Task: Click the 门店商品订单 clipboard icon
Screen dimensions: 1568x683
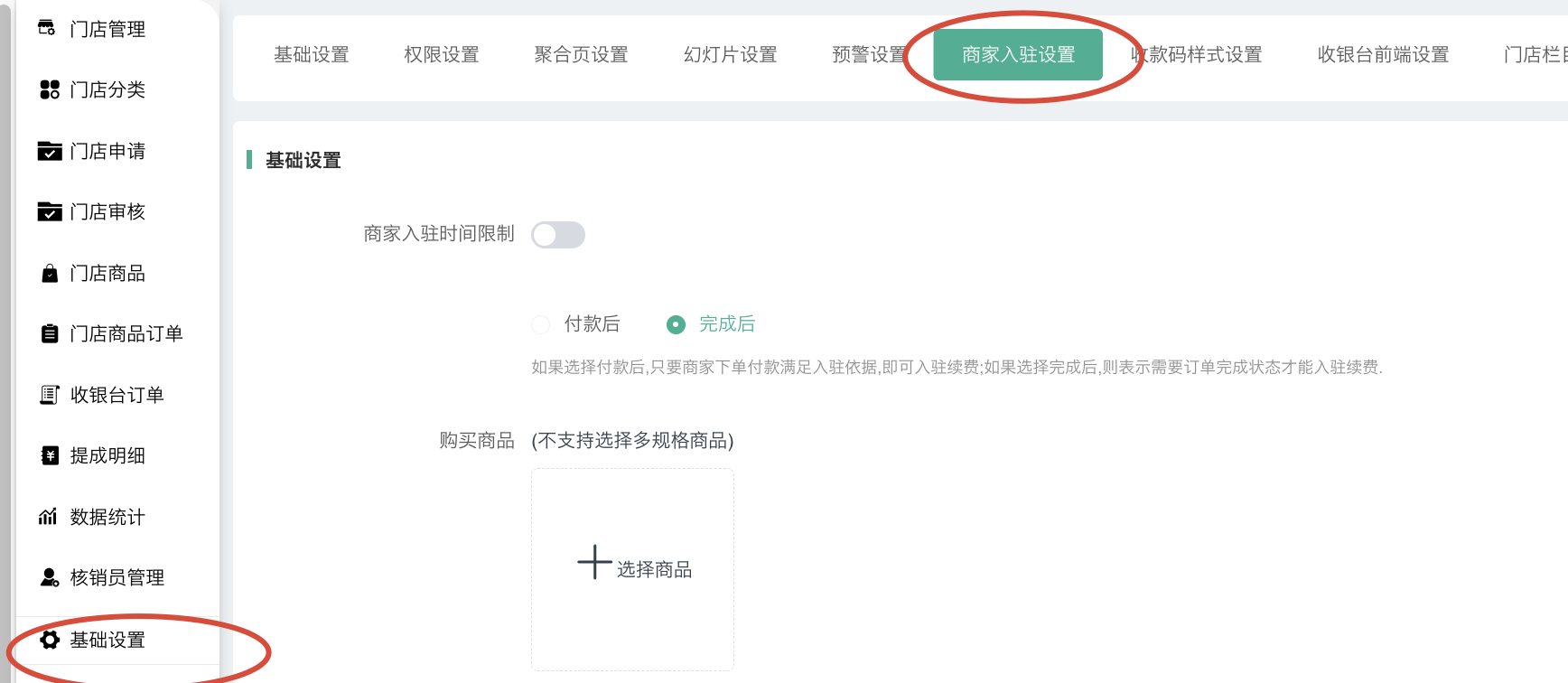Action: [50, 333]
